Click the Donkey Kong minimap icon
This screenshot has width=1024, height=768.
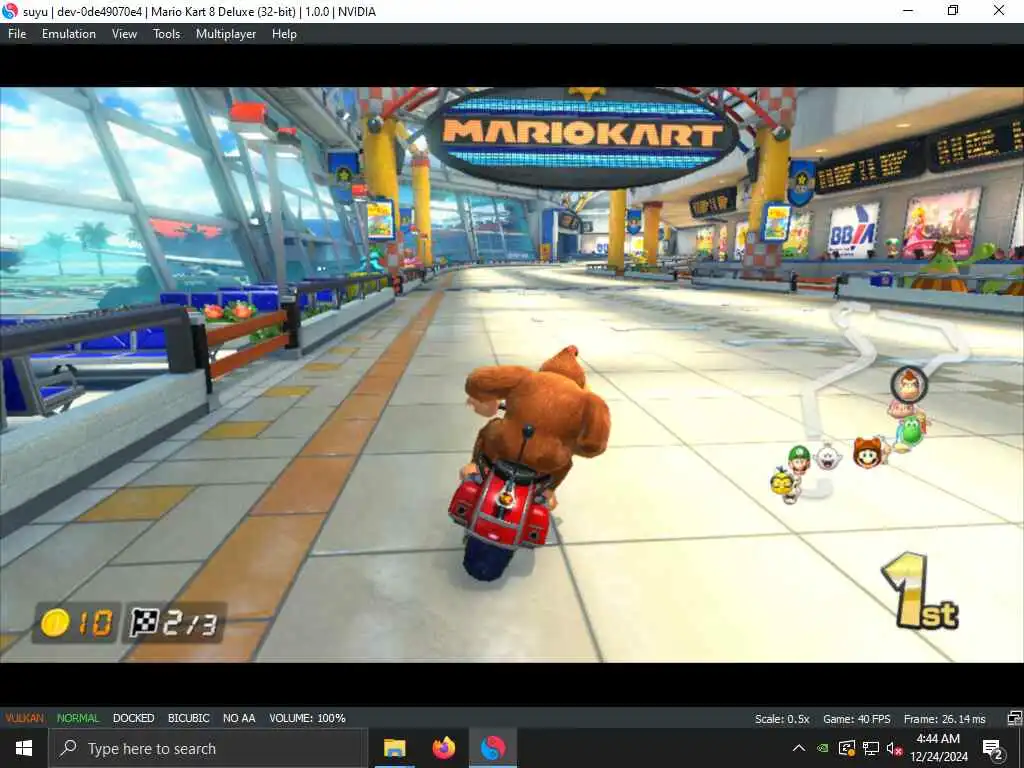tap(909, 385)
